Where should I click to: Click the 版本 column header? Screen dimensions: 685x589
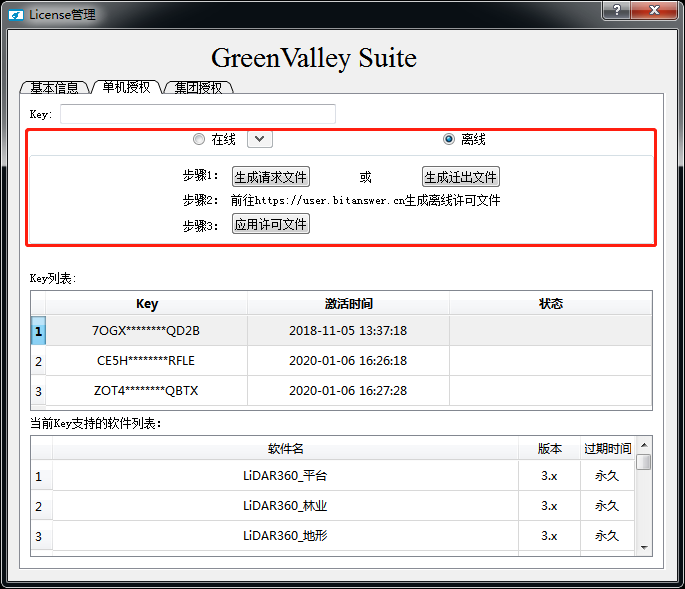coord(549,448)
